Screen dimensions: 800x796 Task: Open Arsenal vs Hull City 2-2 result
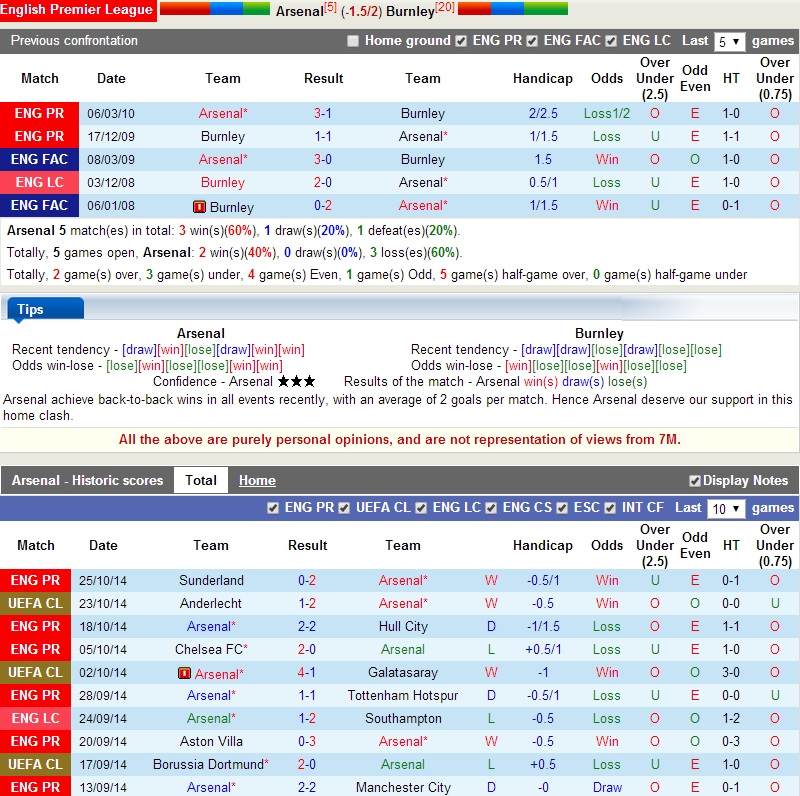tap(307, 626)
